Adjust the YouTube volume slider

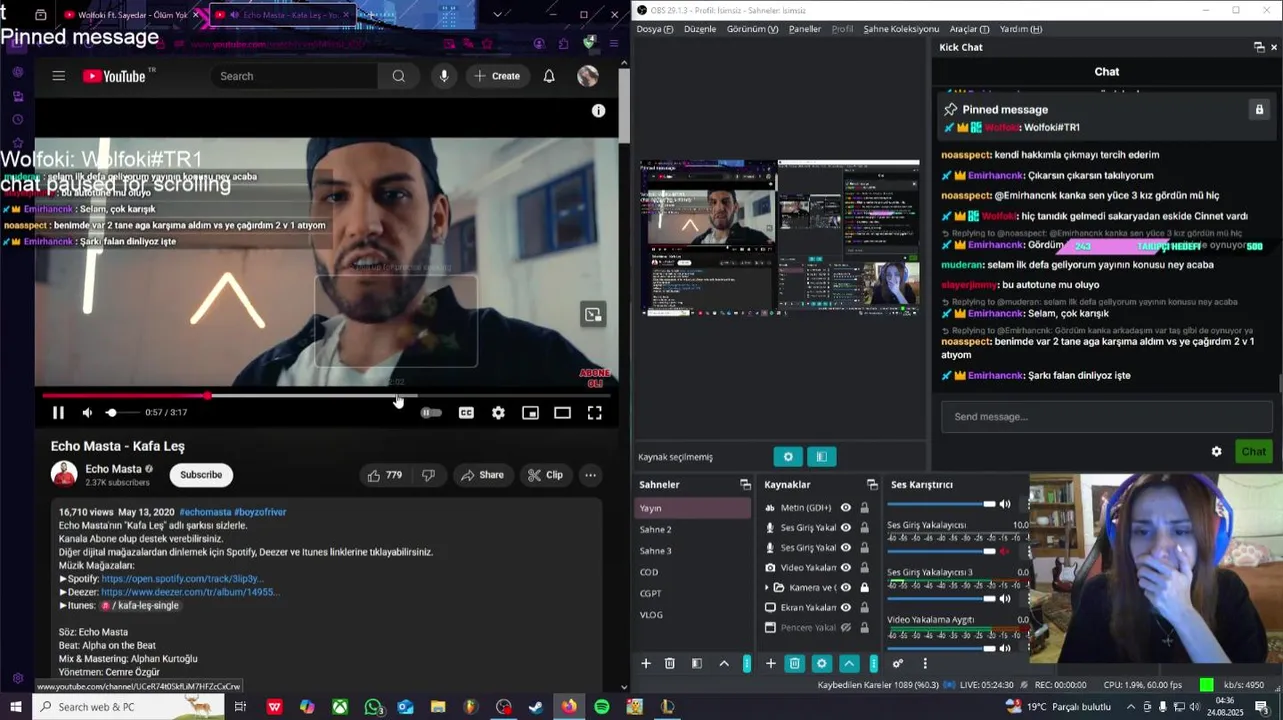tap(122, 413)
